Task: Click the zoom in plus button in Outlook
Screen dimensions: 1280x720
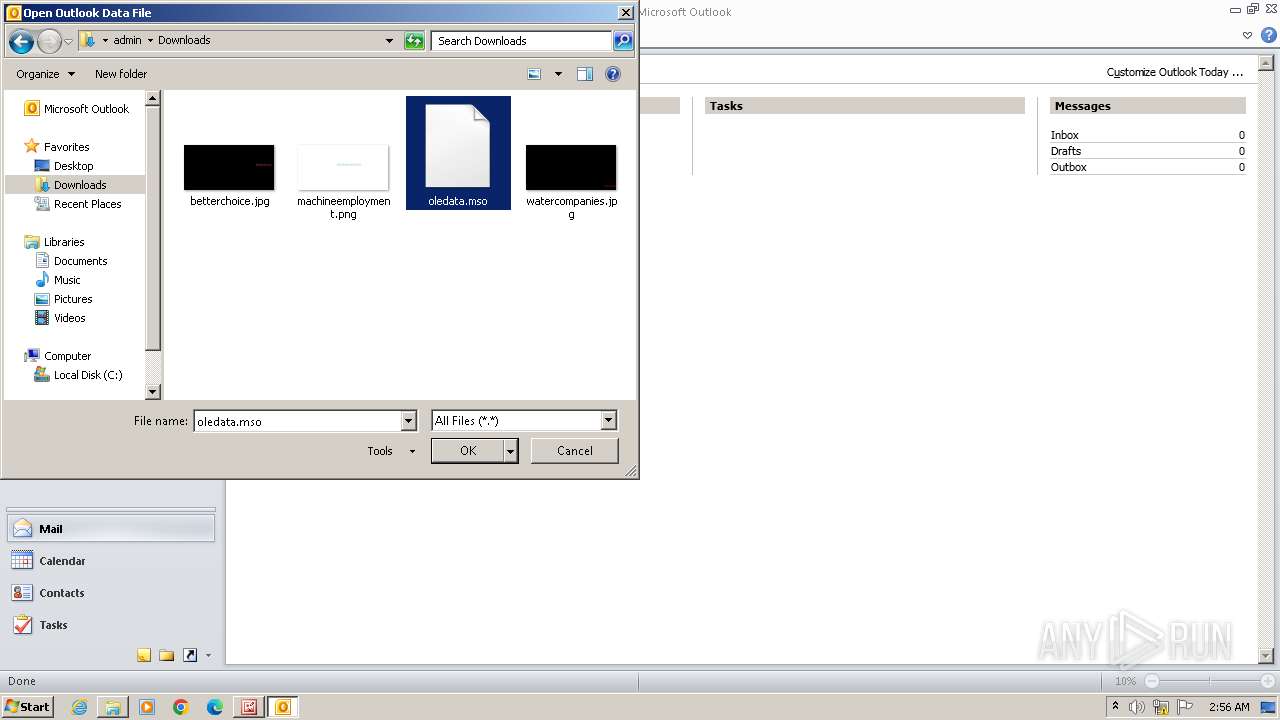Action: coord(1267,681)
